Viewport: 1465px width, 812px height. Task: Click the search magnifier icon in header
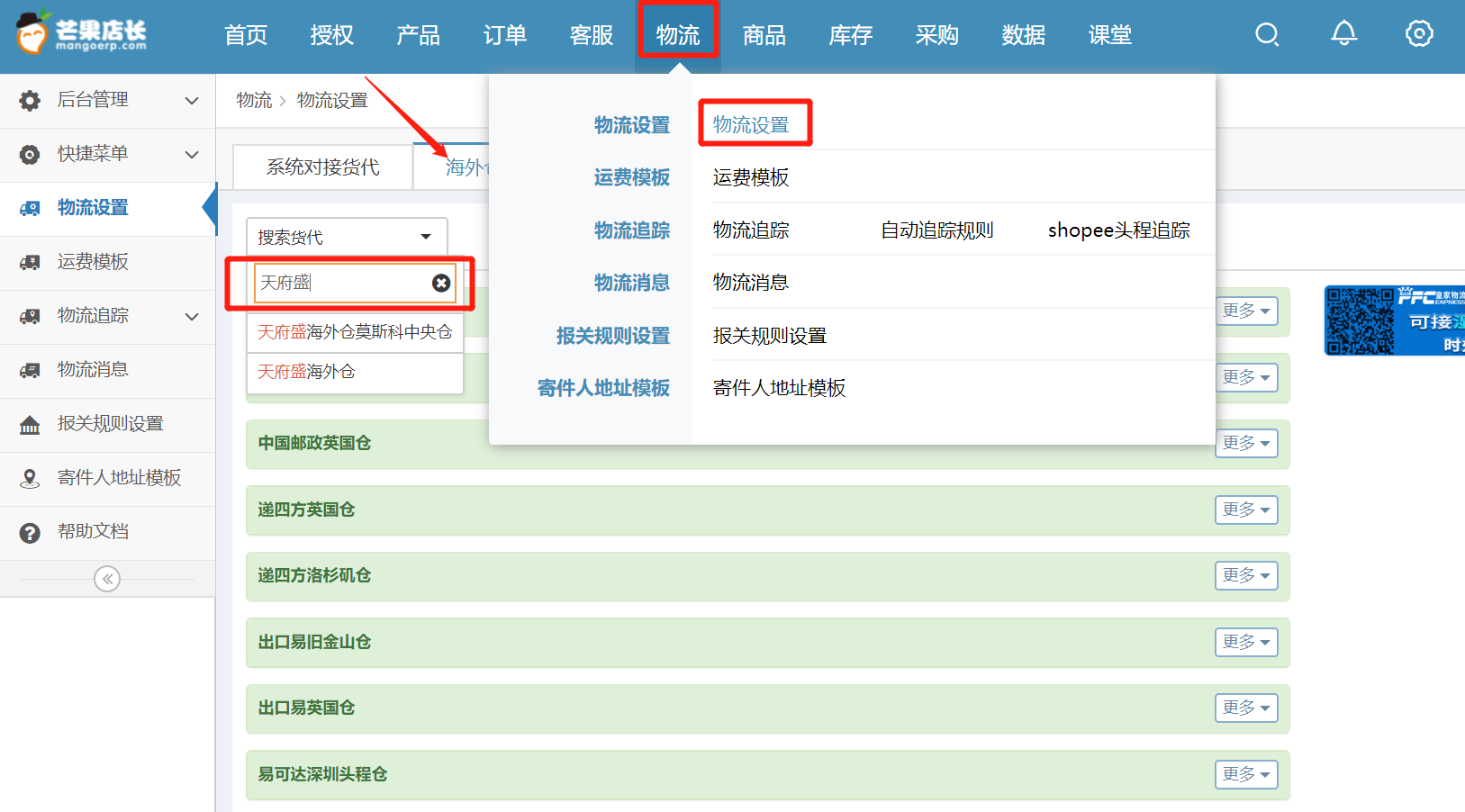click(x=1267, y=35)
